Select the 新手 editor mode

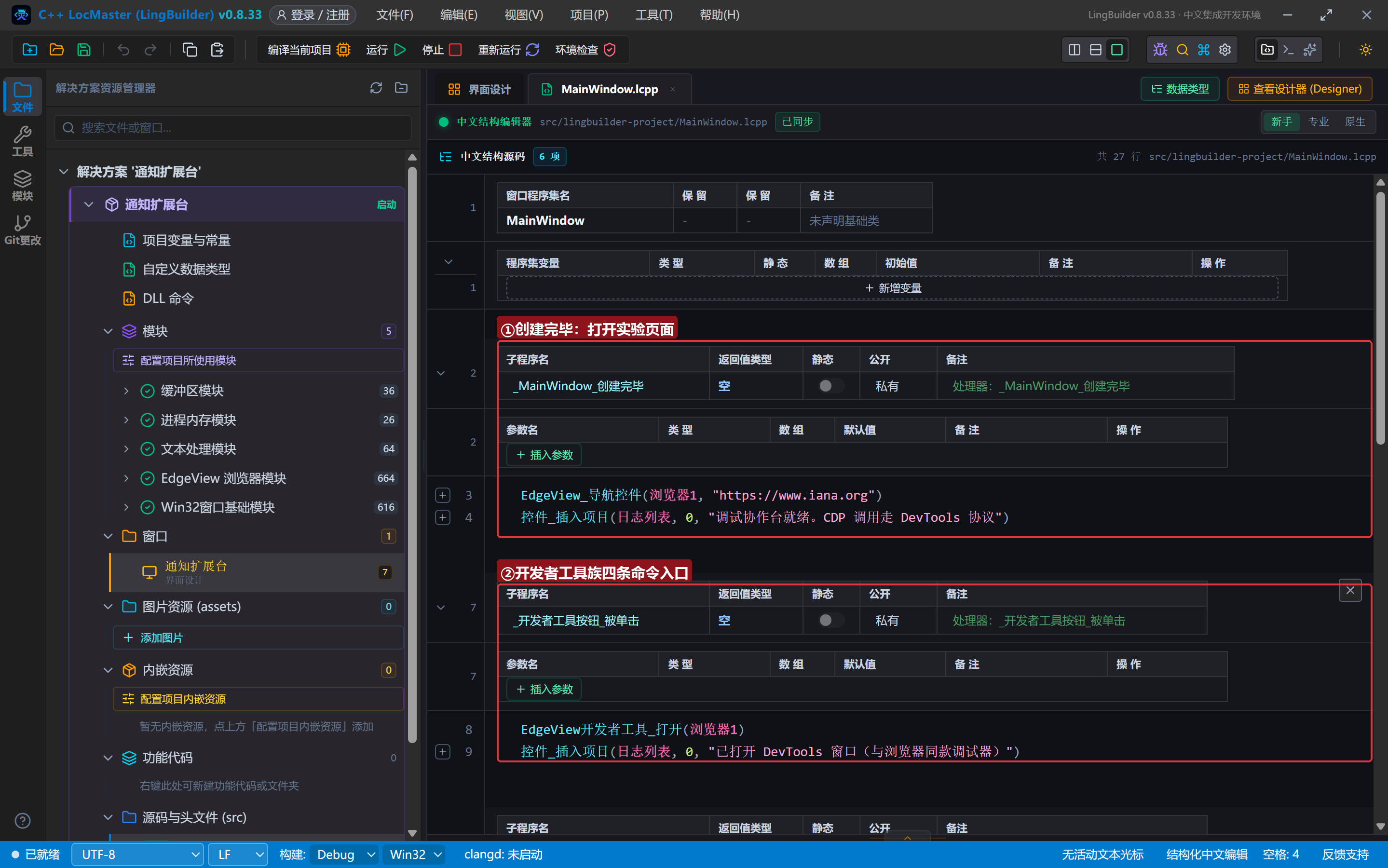(1281, 122)
